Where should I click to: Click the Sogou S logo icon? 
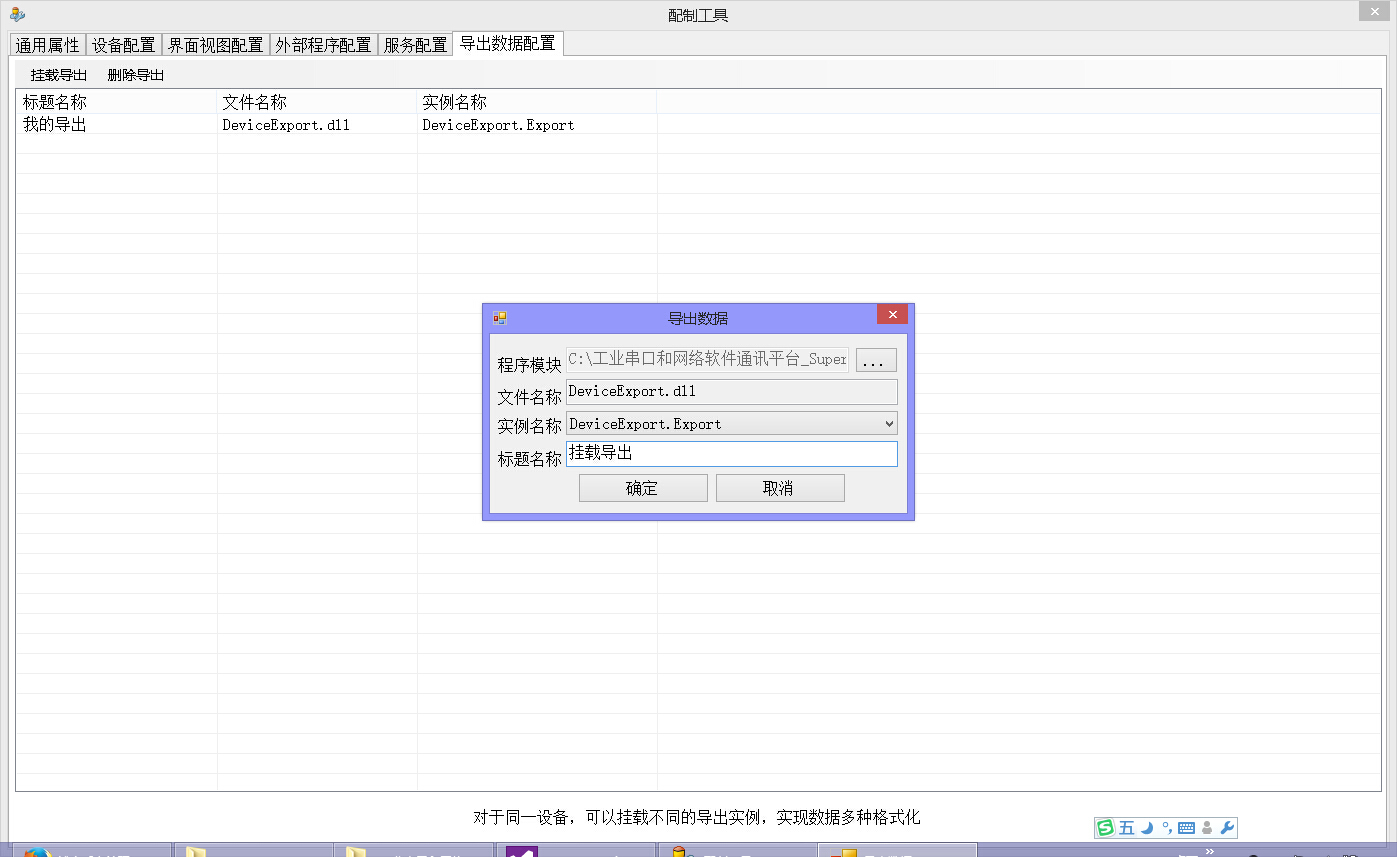coord(1105,828)
